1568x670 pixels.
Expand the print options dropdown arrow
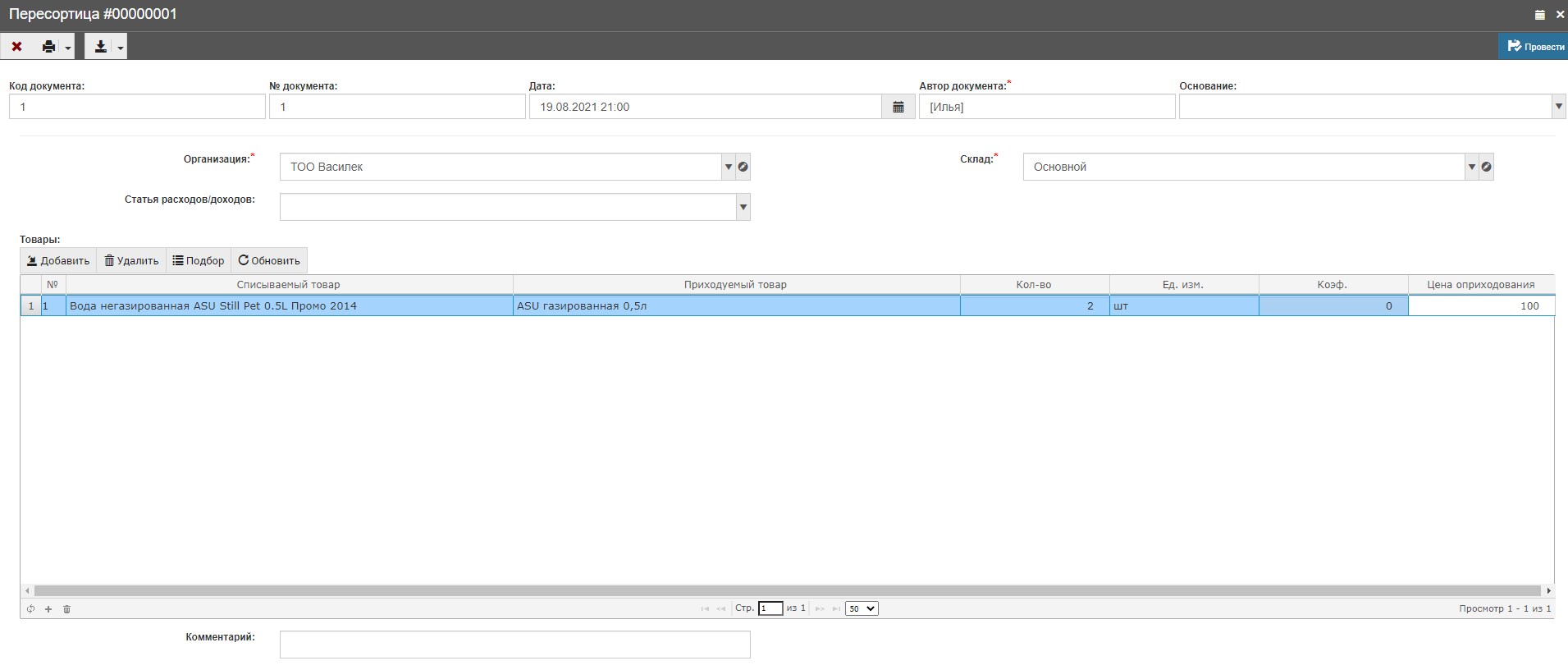pos(68,48)
